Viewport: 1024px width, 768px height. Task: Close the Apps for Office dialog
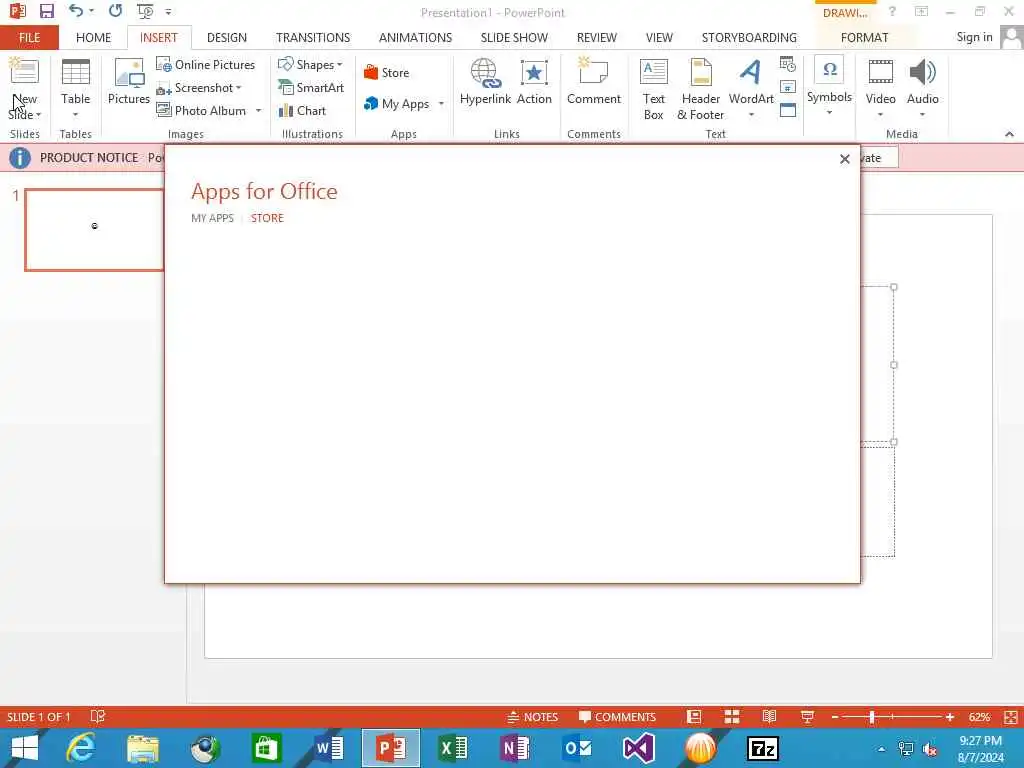pos(844,159)
